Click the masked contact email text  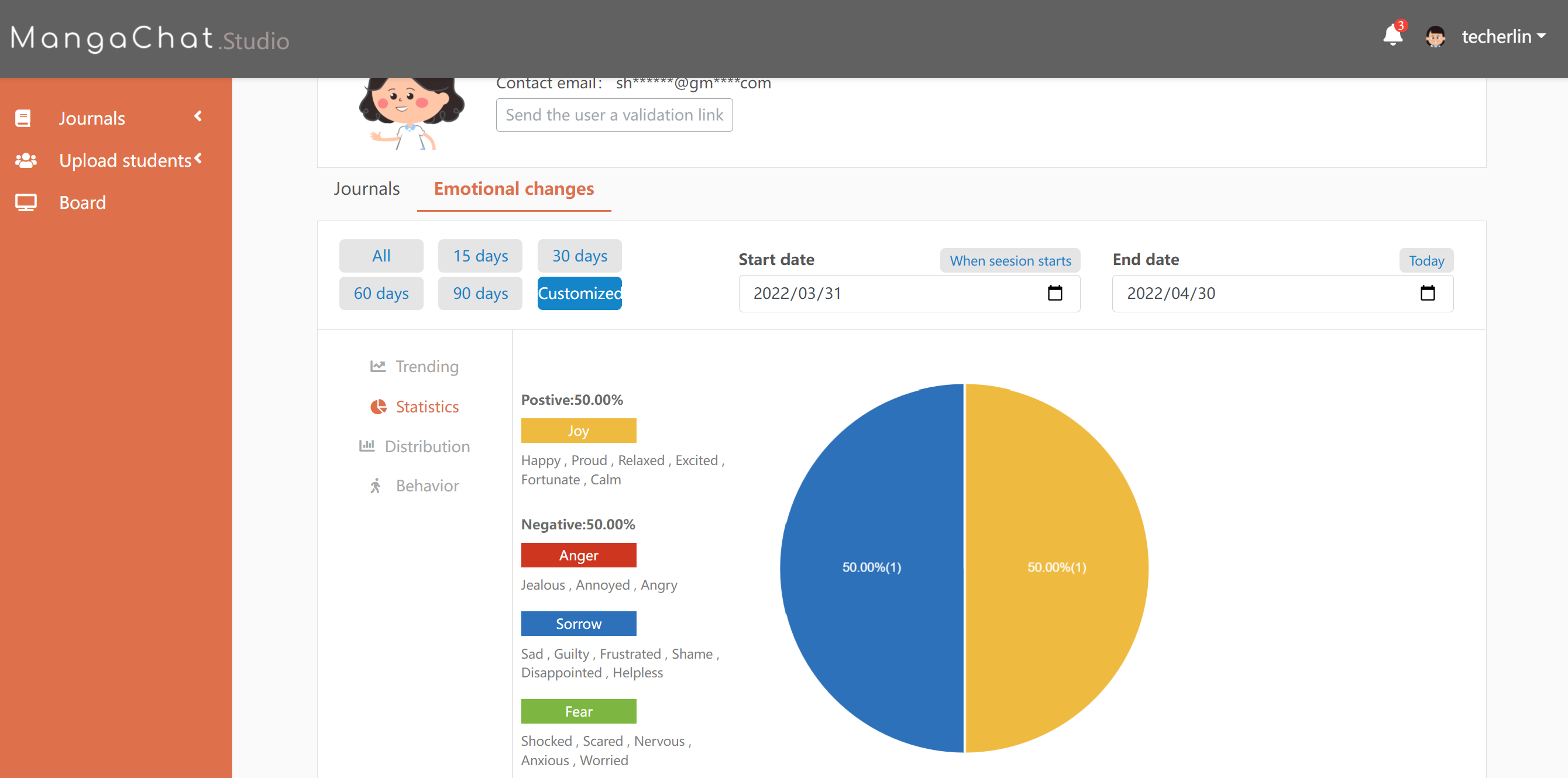pos(693,84)
